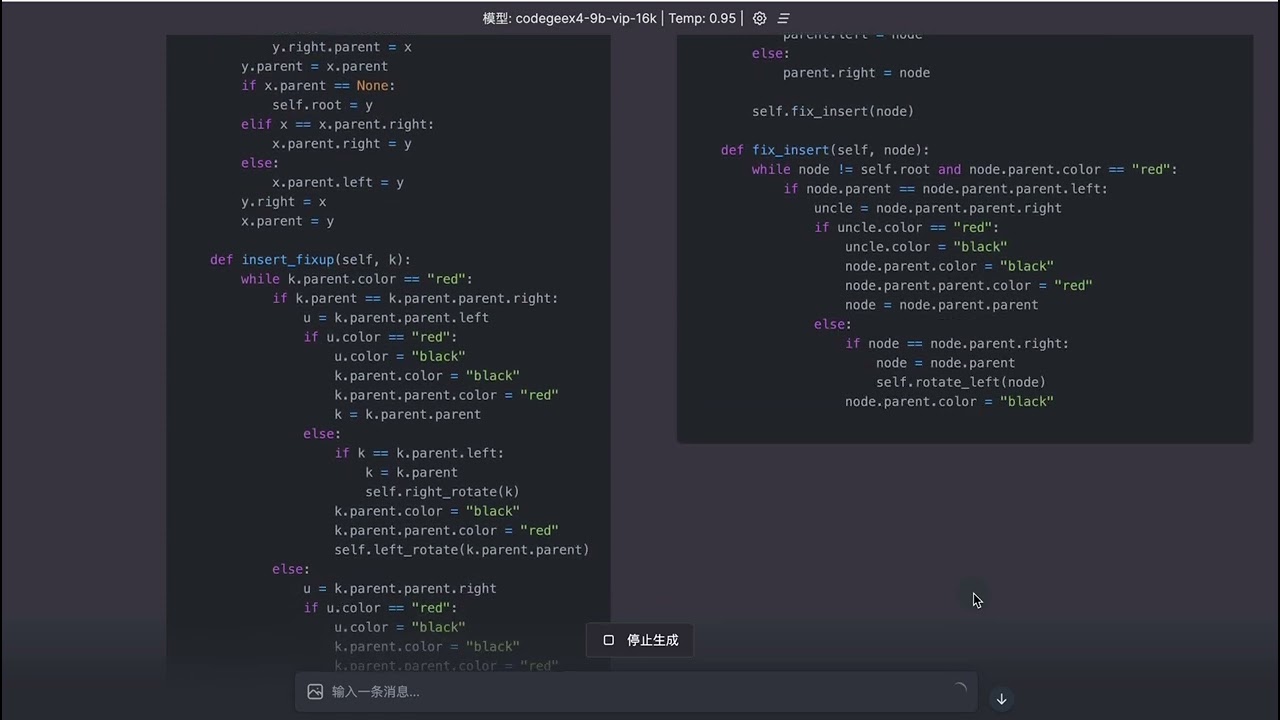Click line 'if uncle.color == "red":'

(907, 227)
